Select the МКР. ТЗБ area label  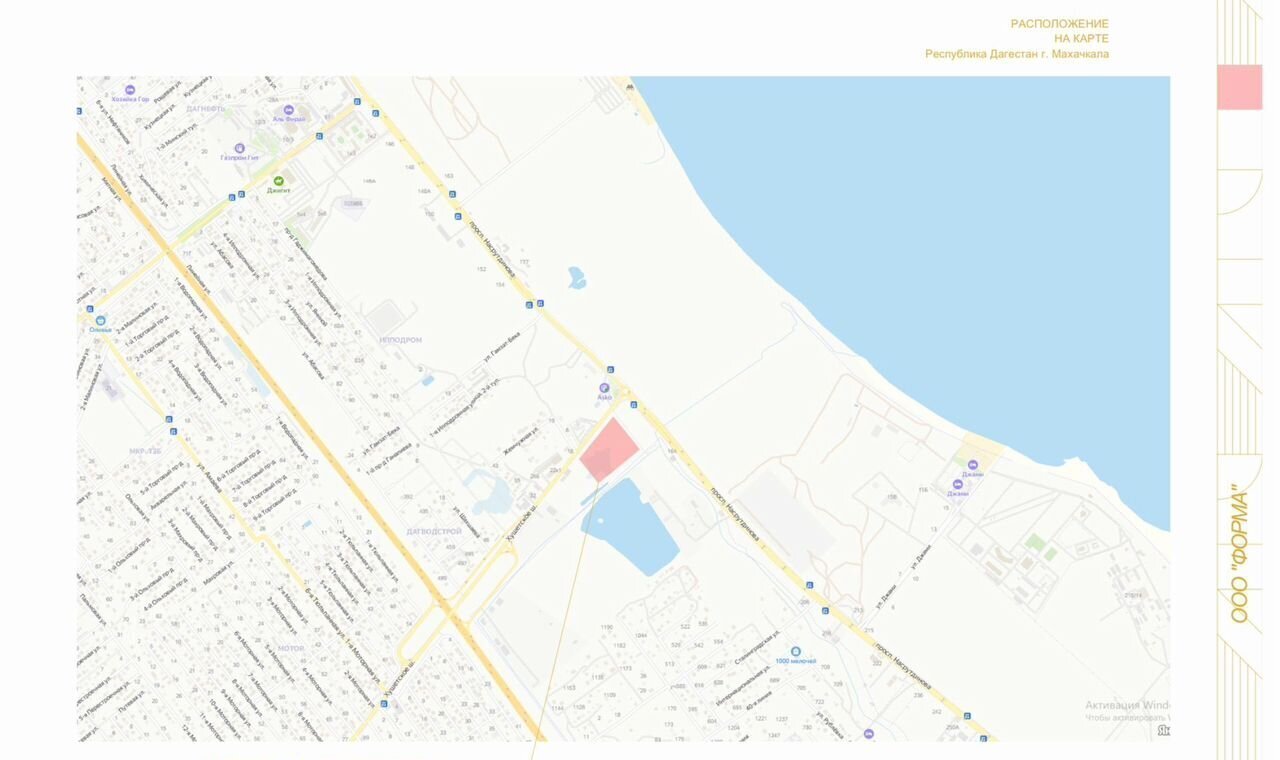145,451
